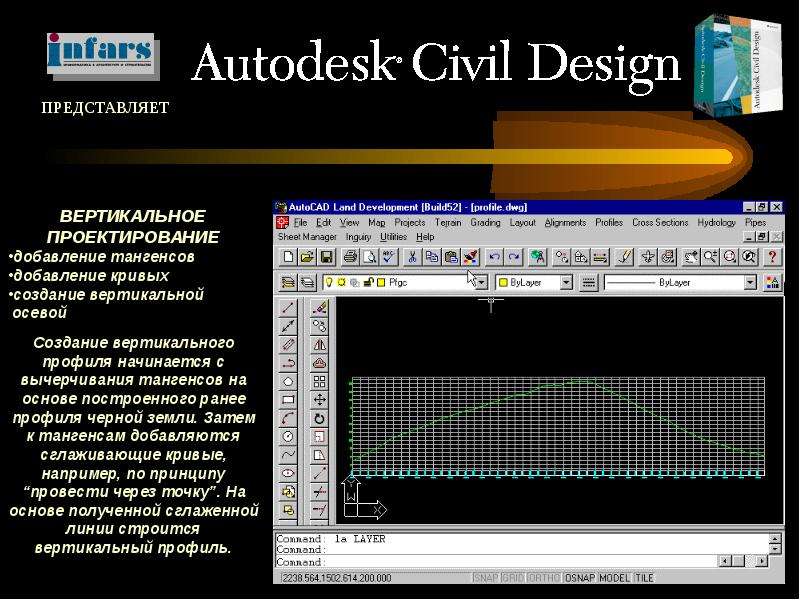
Task: Click the yellow ByLayer color swatch
Action: tap(503, 282)
